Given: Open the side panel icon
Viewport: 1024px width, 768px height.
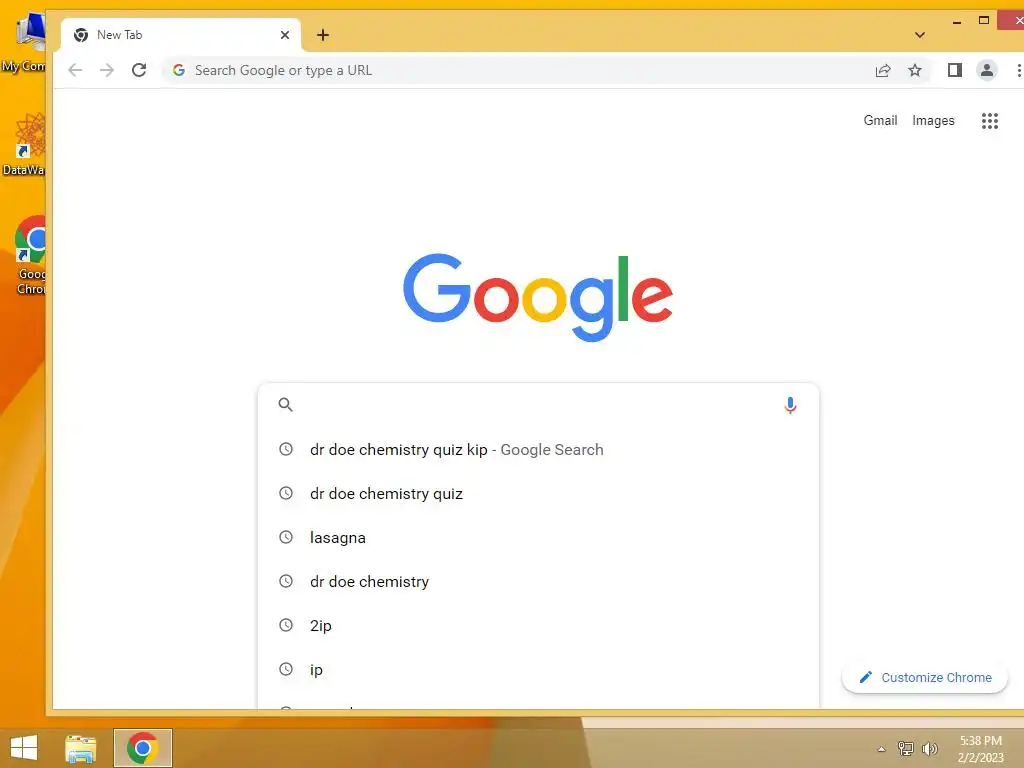Looking at the screenshot, I should 955,70.
